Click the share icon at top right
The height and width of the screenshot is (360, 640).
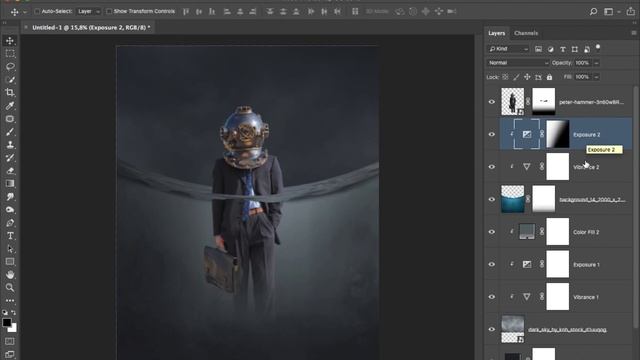pyautogui.click(x=631, y=11)
